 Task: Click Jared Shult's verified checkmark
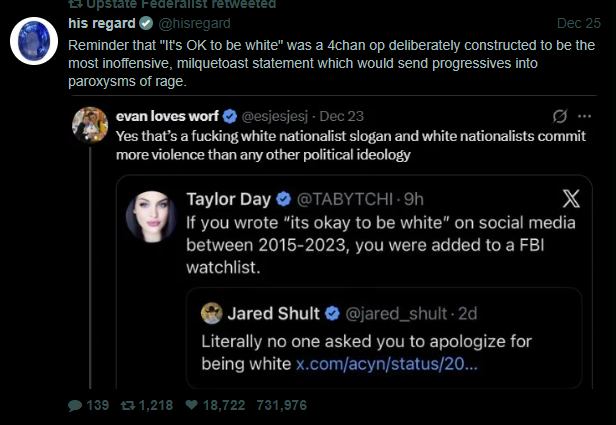pyautogui.click(x=332, y=314)
